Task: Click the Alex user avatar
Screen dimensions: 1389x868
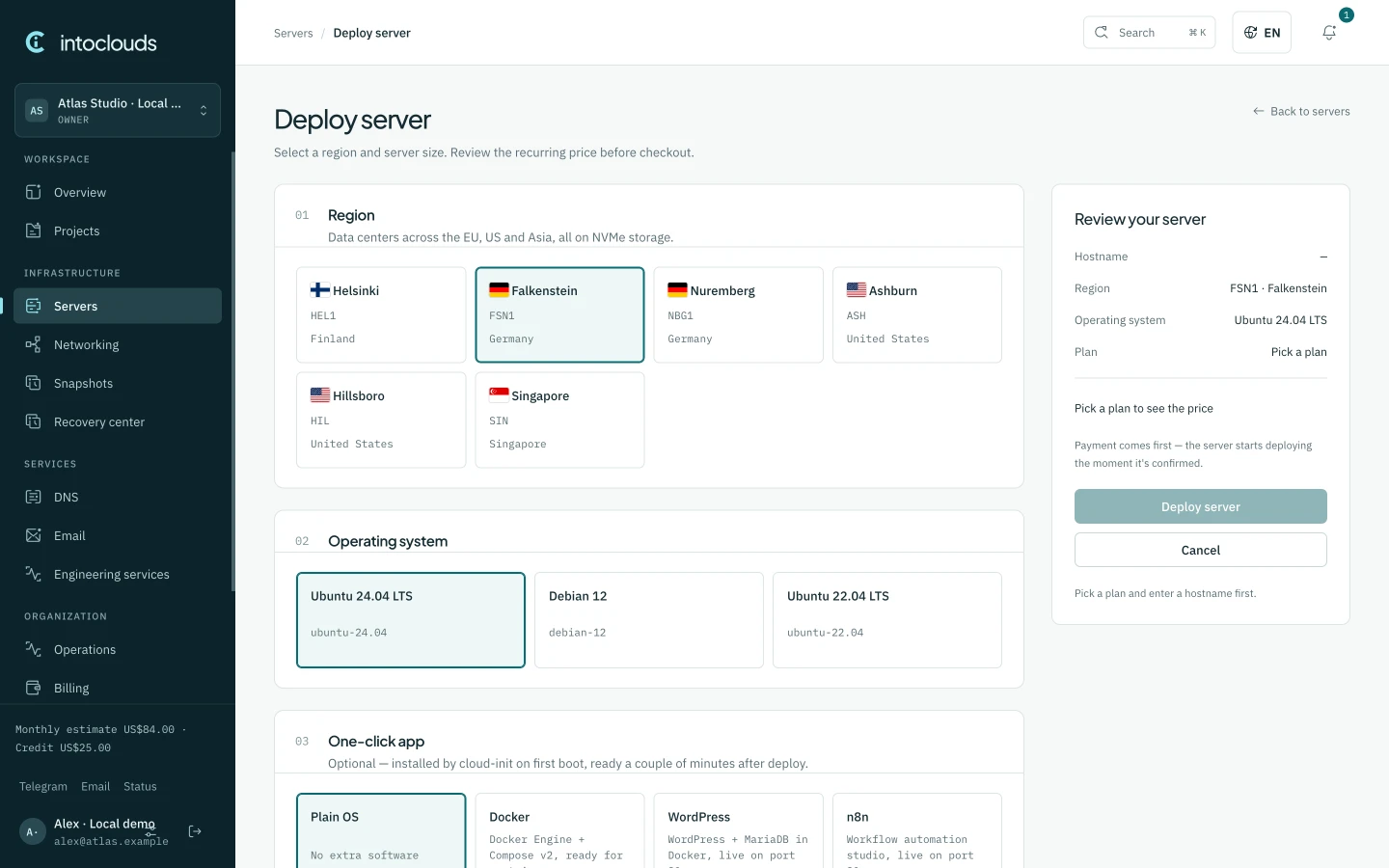Action: [33, 831]
